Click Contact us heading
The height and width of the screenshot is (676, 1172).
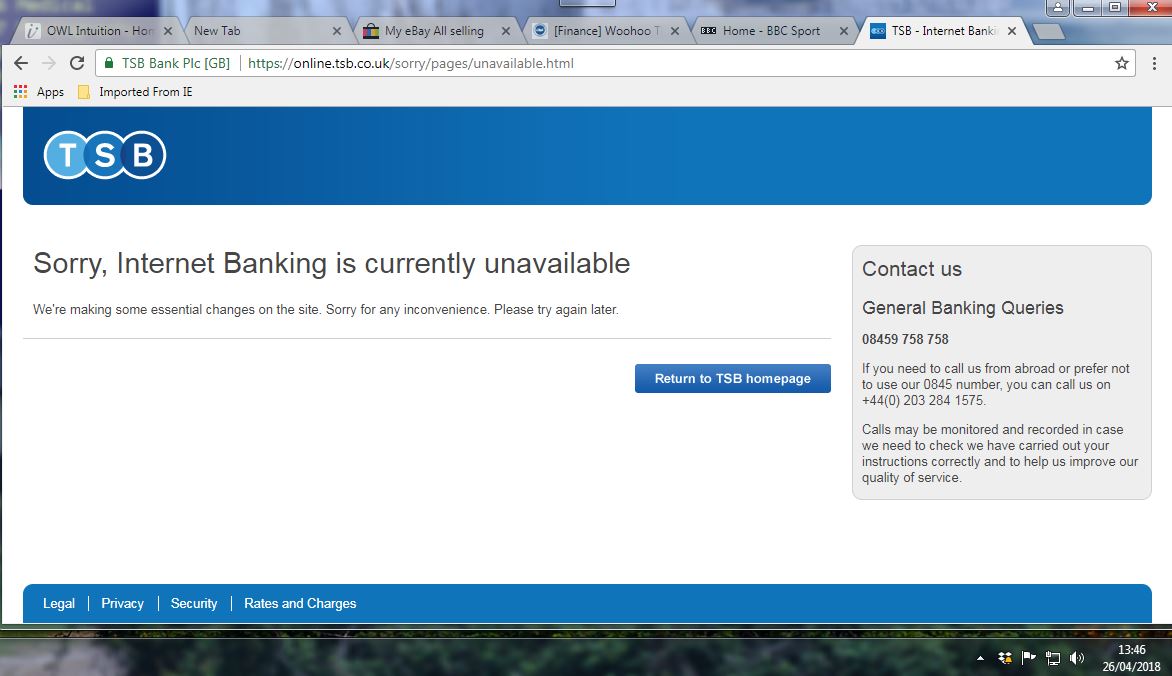pos(912,269)
